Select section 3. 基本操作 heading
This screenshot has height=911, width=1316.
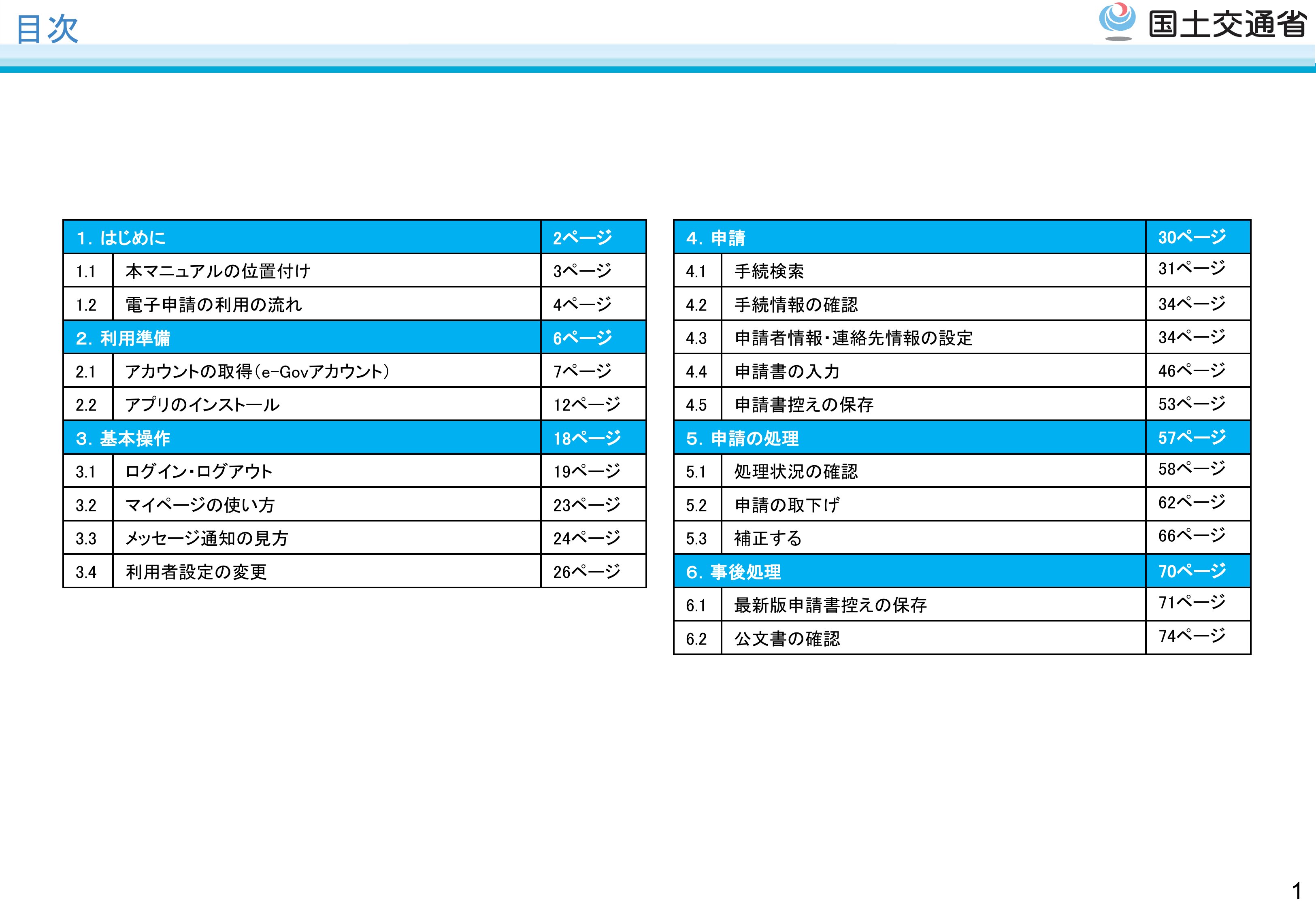click(123, 438)
